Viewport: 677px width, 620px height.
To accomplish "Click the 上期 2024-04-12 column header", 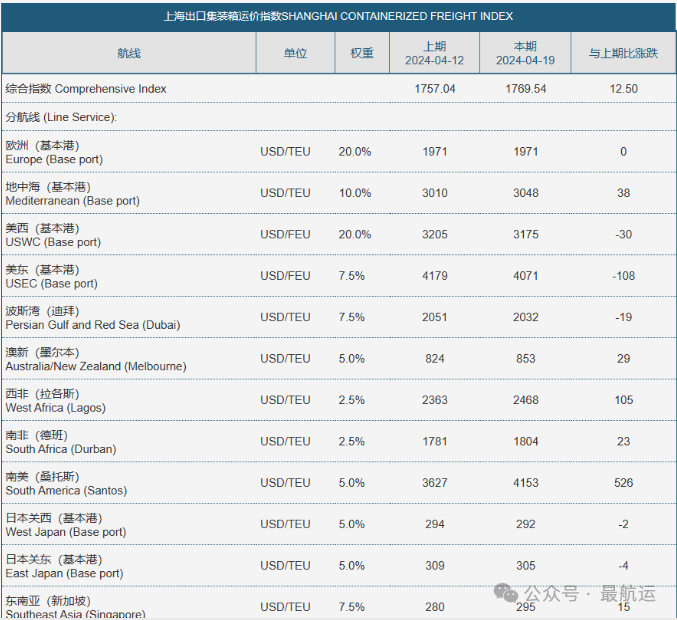I will 434,53.
